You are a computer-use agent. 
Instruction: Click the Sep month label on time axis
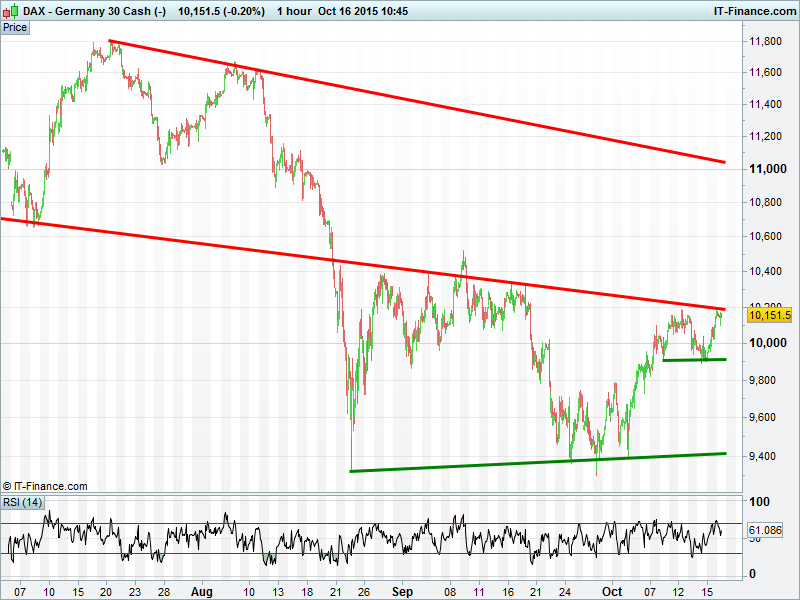[x=402, y=592]
